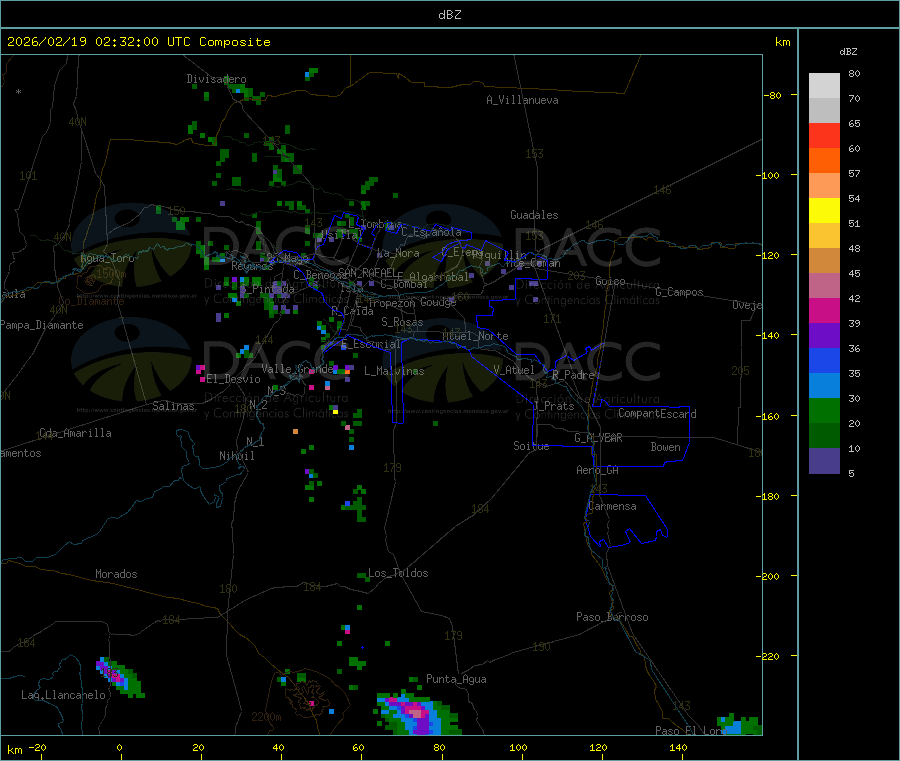Screen dimensions: 900x761
Task: Click the 65 dBZ red legend swatch
Action: [x=824, y=135]
